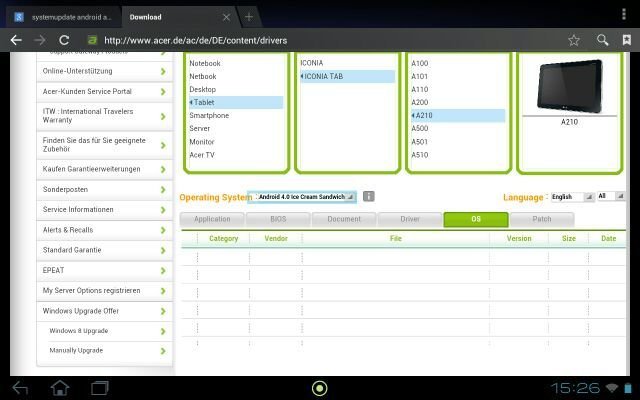Switch to the Document tab
Viewport: 640px width, 400px height.
[344, 219]
